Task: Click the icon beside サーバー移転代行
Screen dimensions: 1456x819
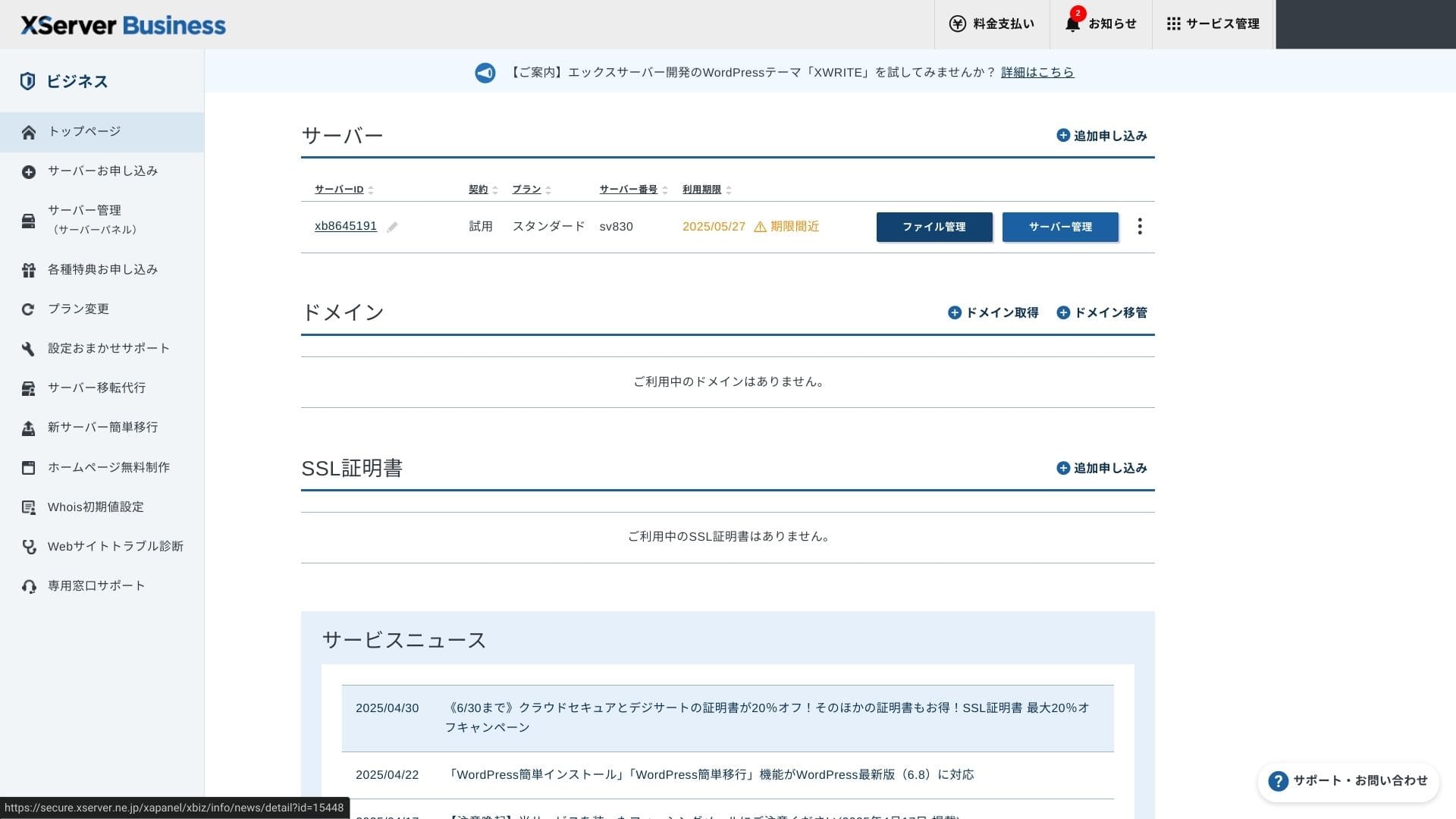Action: (29, 389)
